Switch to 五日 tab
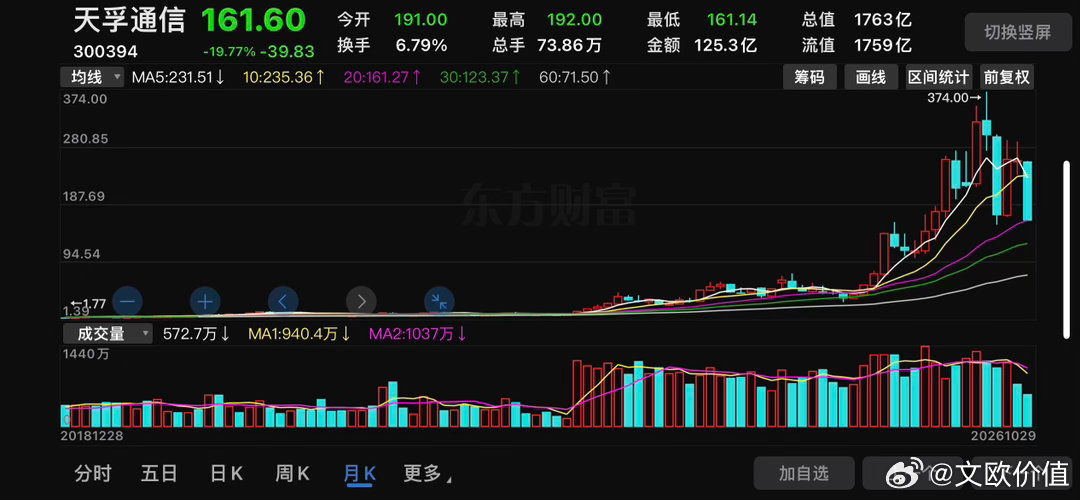The height and width of the screenshot is (500, 1080). pos(159,473)
